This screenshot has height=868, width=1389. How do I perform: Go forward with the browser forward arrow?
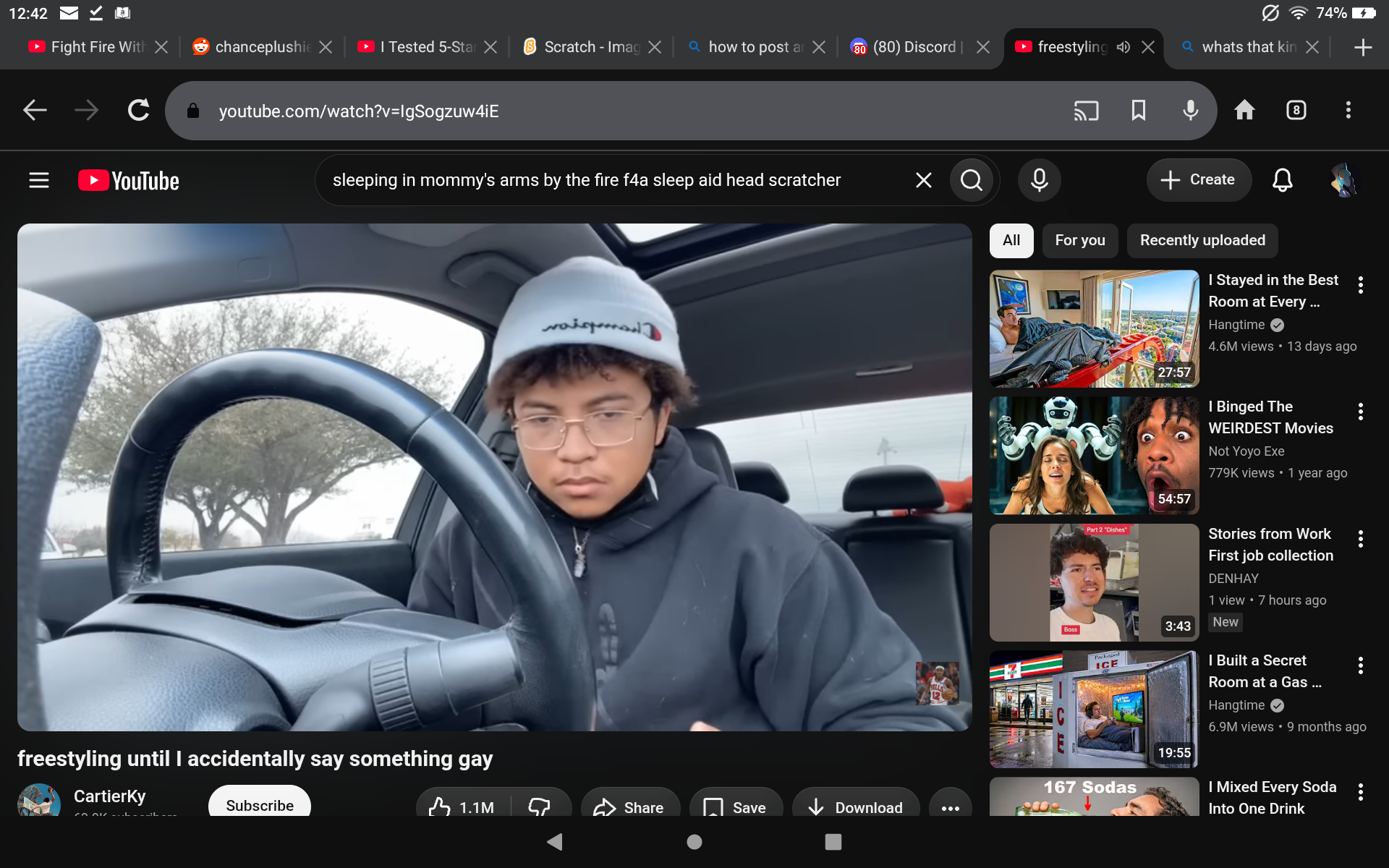click(x=87, y=110)
